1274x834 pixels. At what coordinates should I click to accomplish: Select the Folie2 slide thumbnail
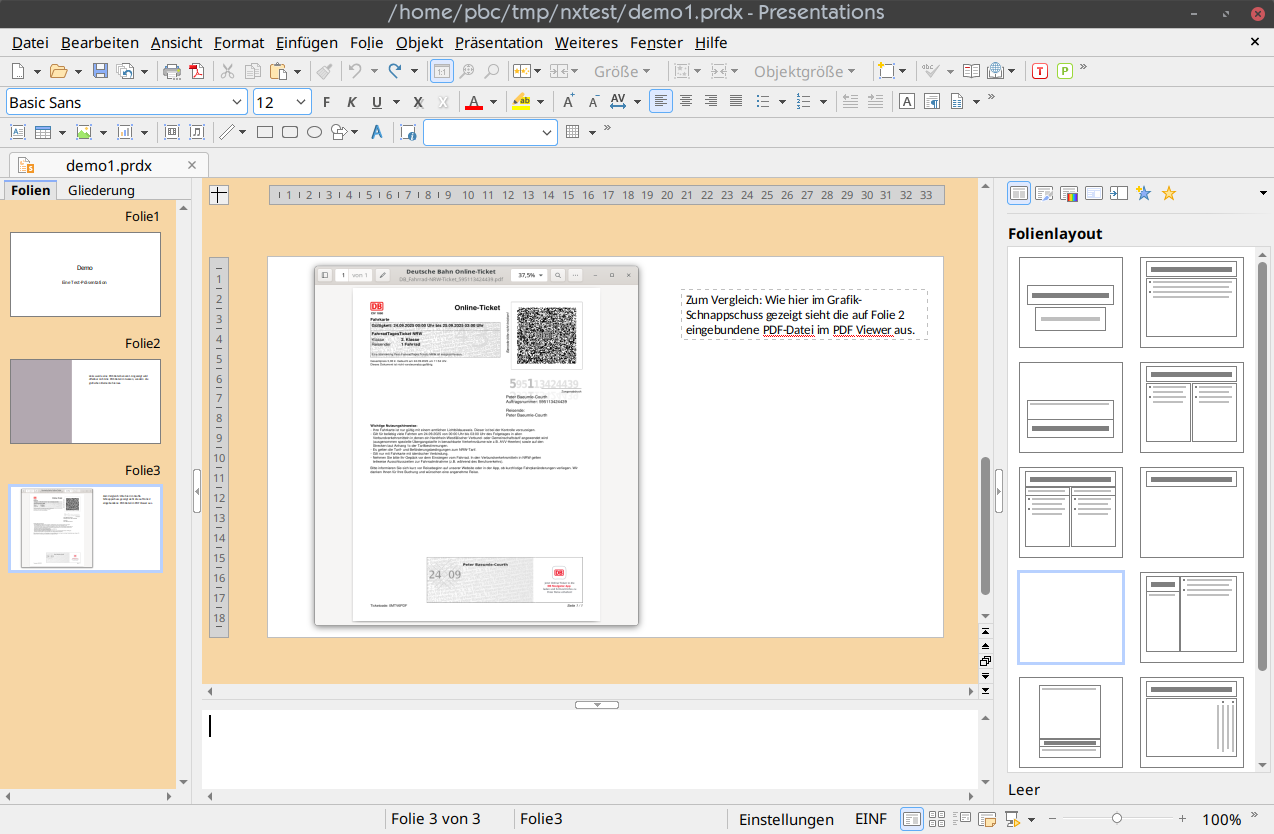pos(85,401)
